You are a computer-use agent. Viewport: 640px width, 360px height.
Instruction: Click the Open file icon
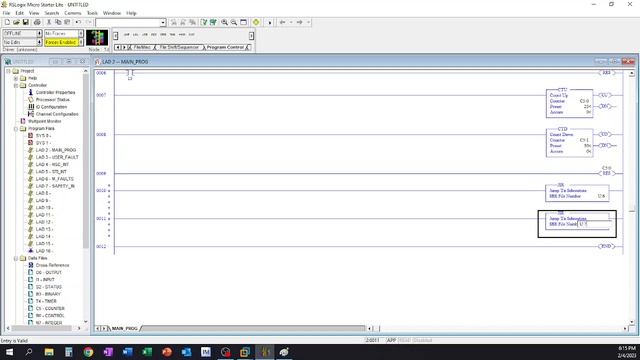click(16, 22)
